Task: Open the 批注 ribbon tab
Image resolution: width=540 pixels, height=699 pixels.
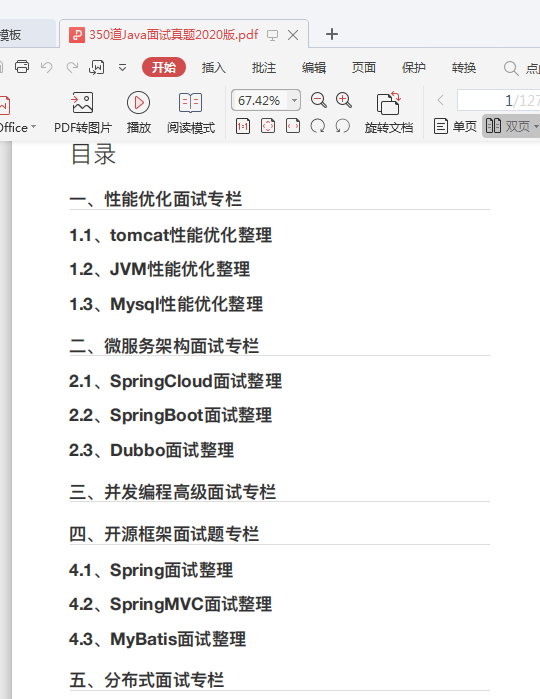Action: (x=264, y=68)
